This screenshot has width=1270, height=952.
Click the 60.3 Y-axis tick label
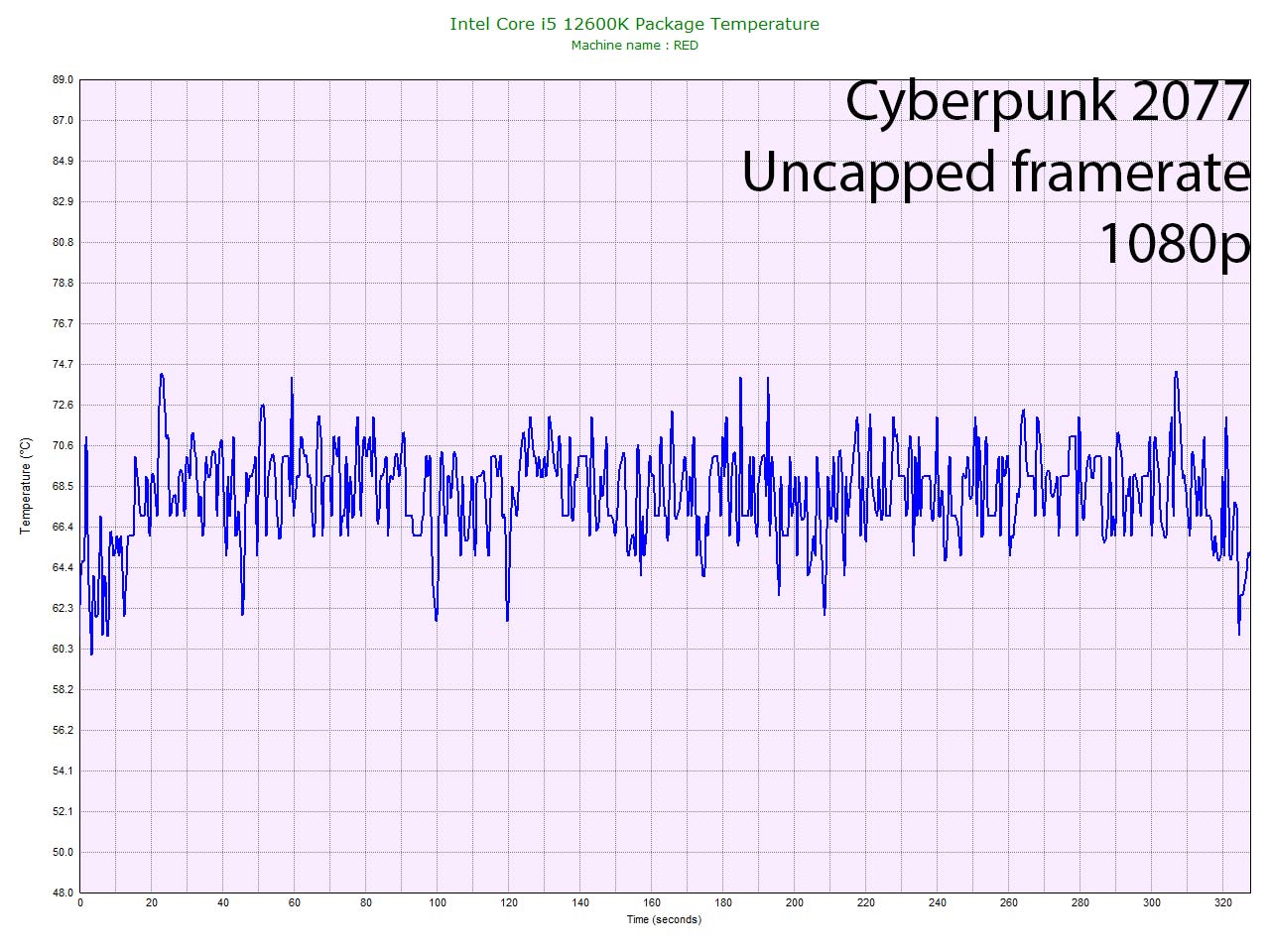pos(63,649)
